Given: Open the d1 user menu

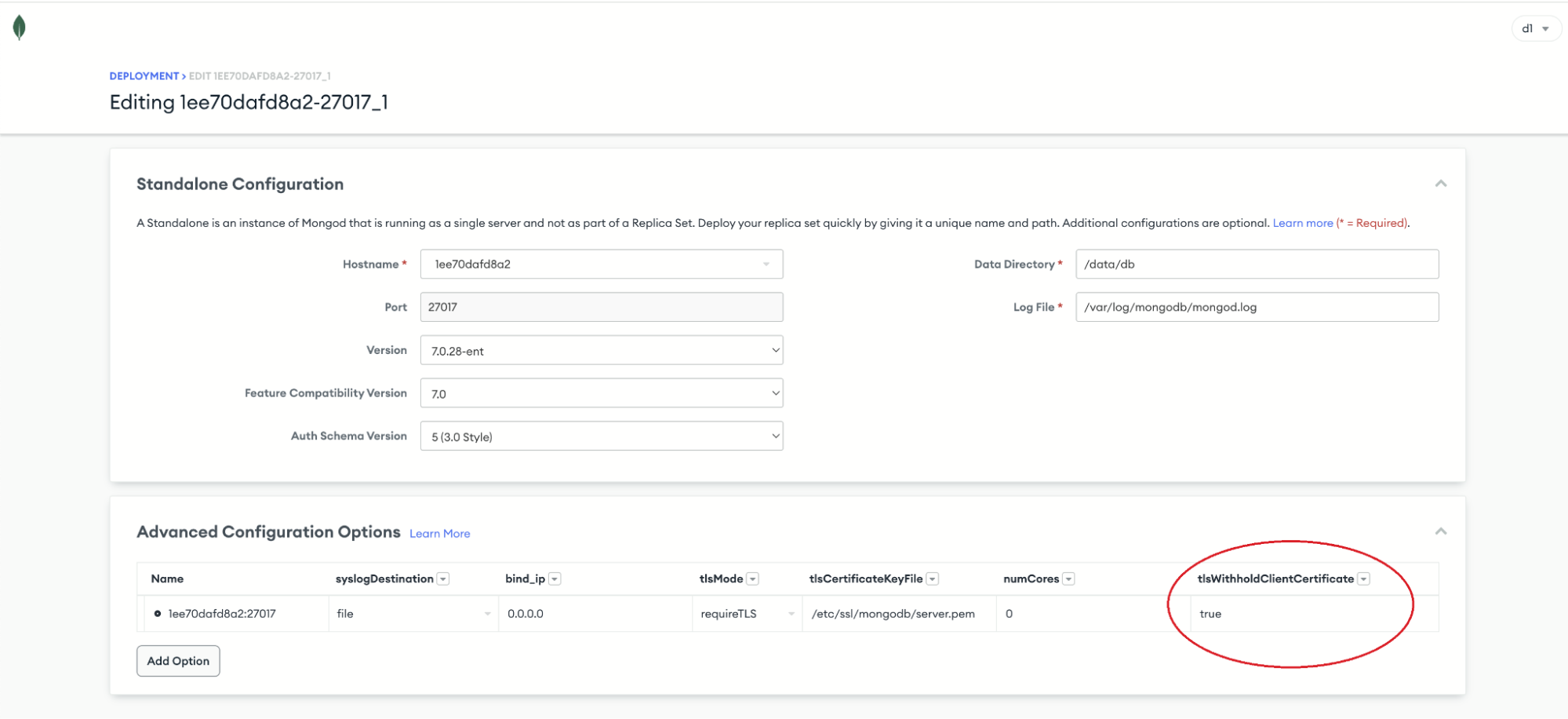Looking at the screenshot, I should 1535,29.
